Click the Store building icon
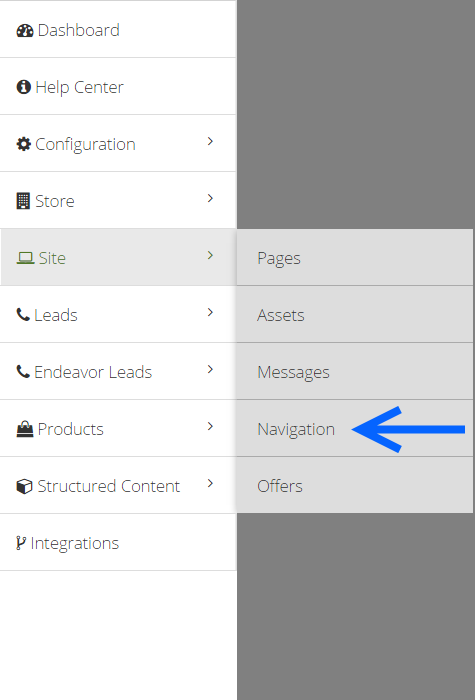 [x=23, y=201]
